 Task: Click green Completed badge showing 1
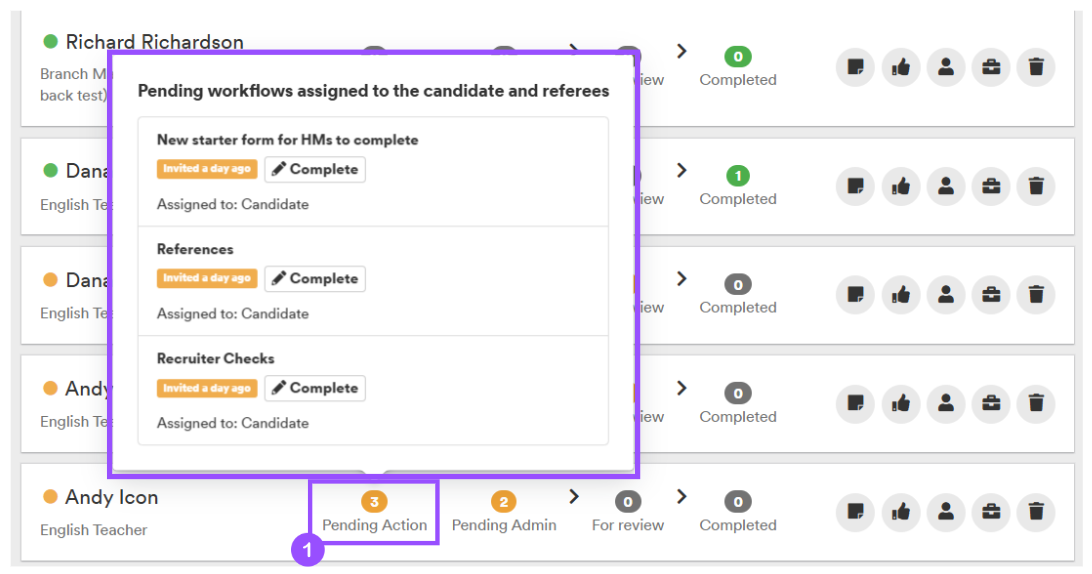[738, 176]
